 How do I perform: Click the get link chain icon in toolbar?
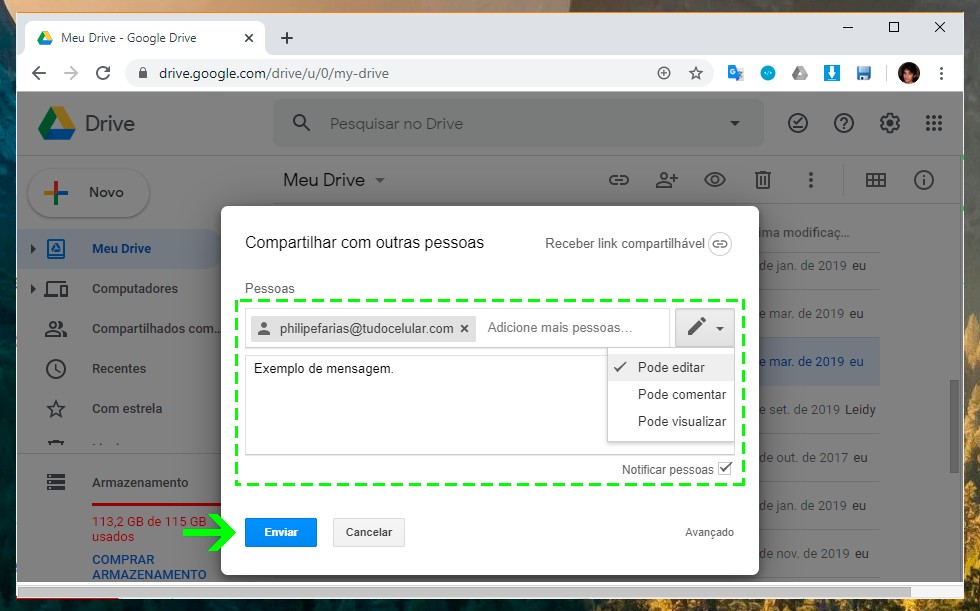coord(619,181)
